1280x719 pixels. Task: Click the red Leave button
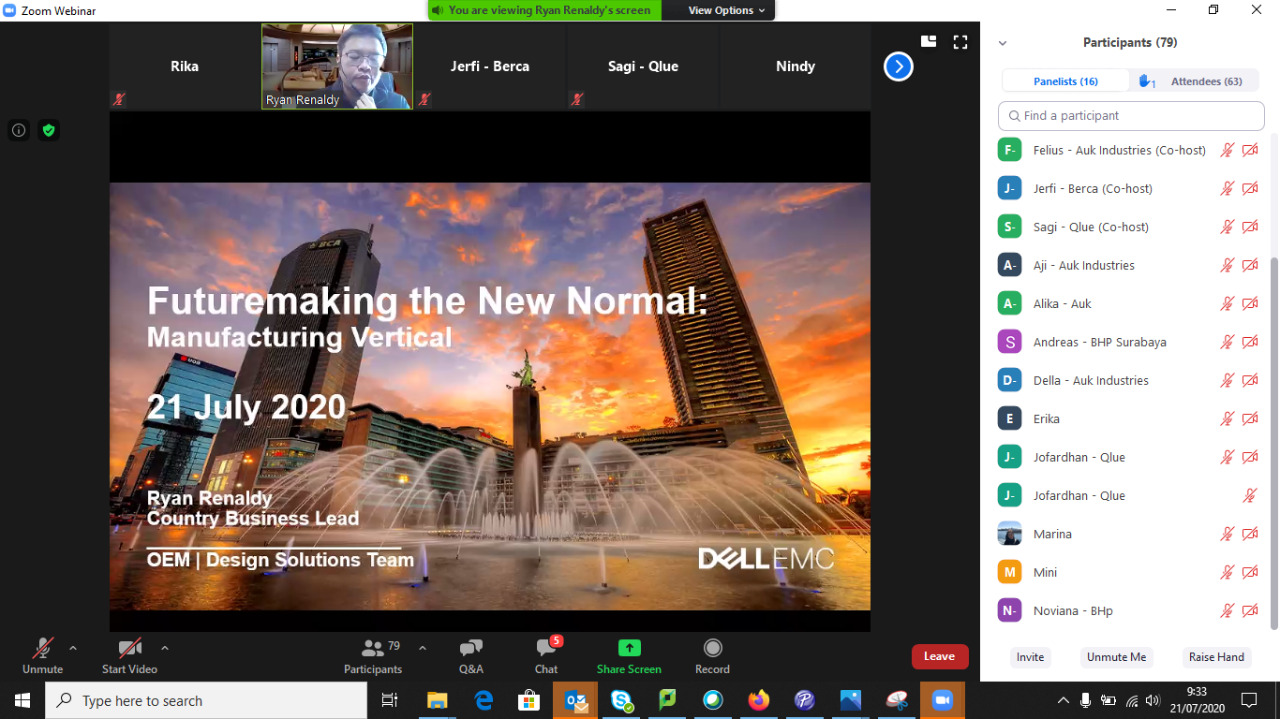(x=939, y=656)
